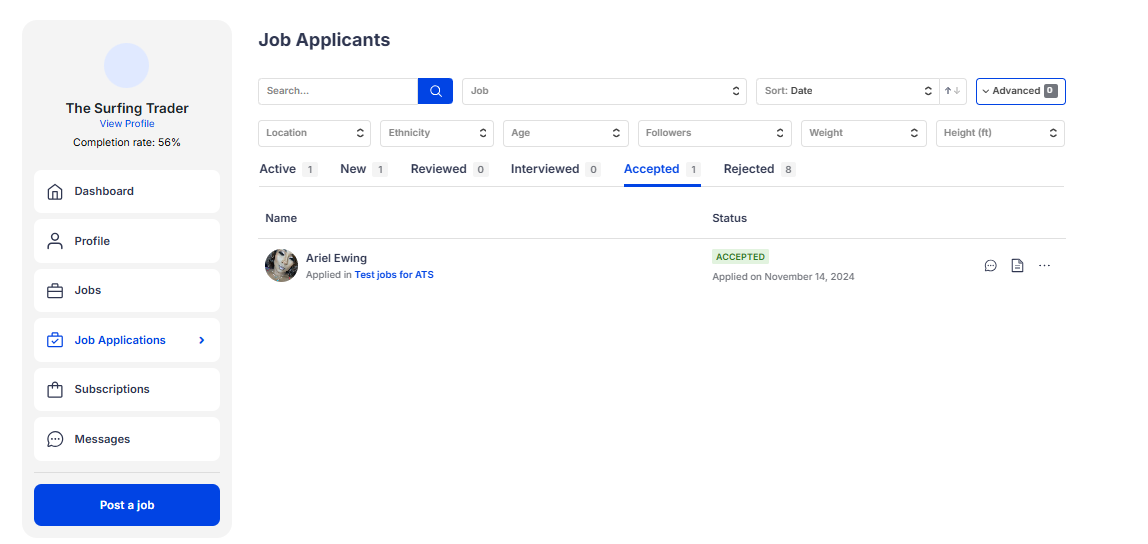View Ariel Ewing's application document icon

(x=1017, y=266)
